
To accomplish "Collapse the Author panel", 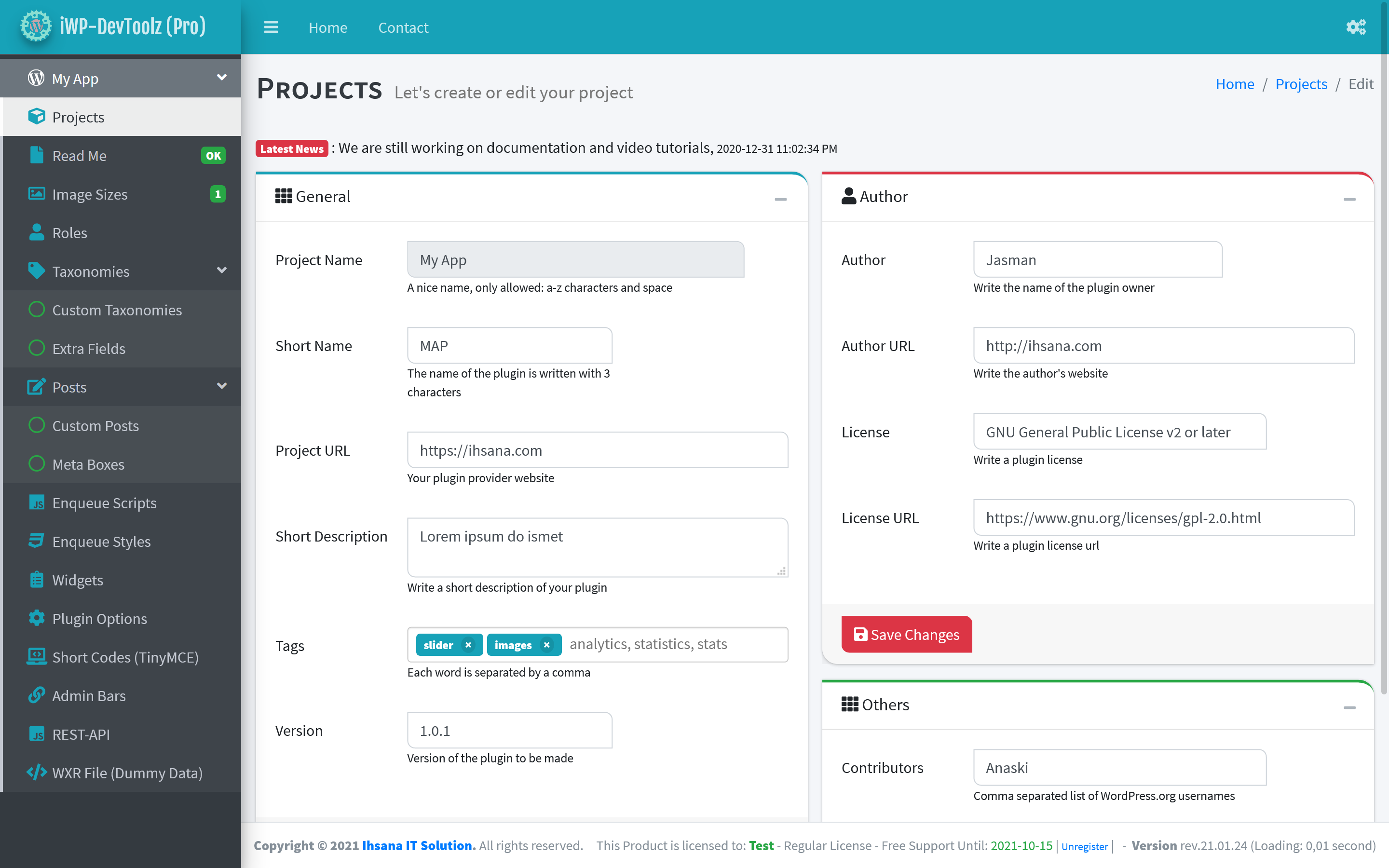I will click(x=1349, y=199).
